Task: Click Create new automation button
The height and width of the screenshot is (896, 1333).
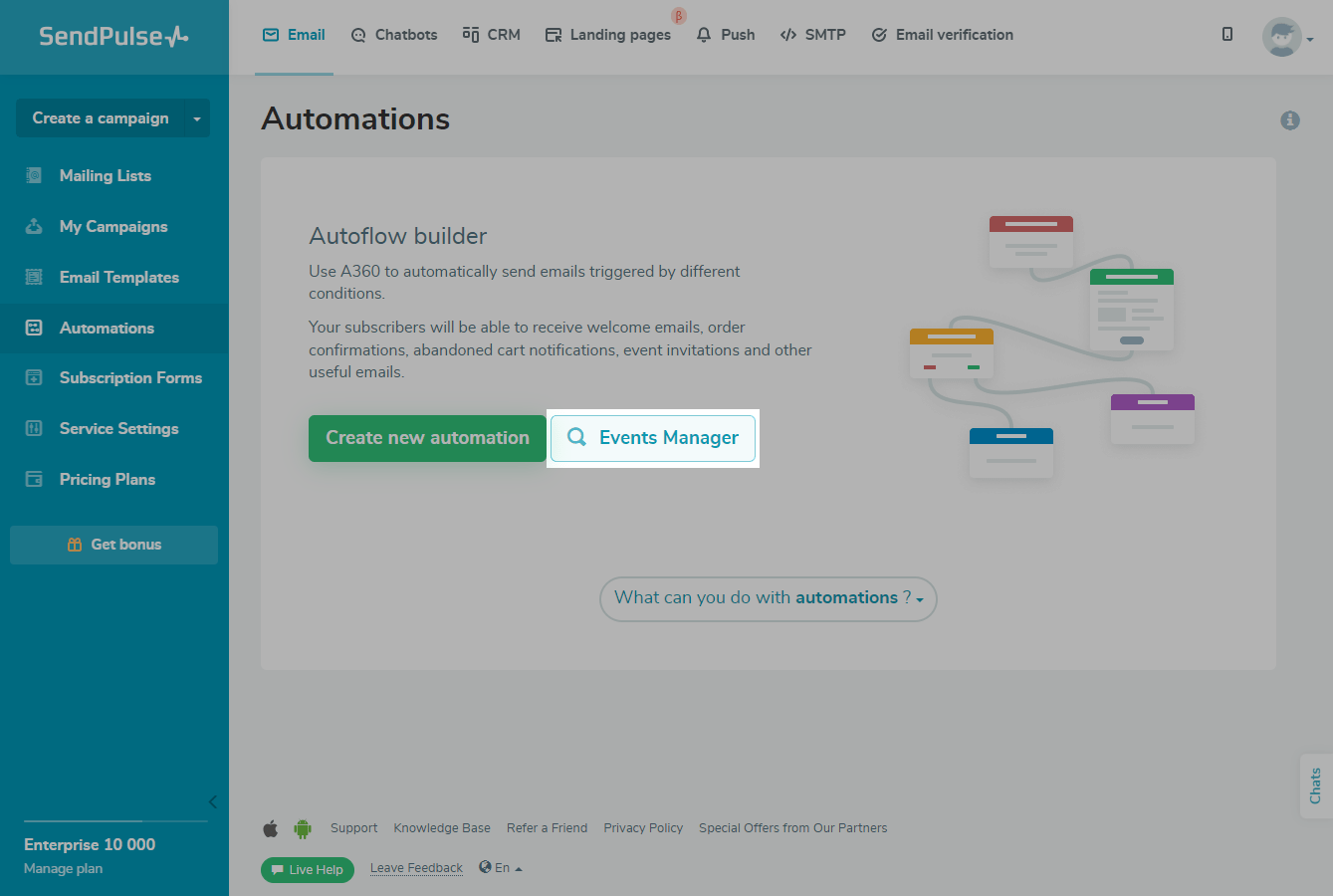Action: click(427, 438)
